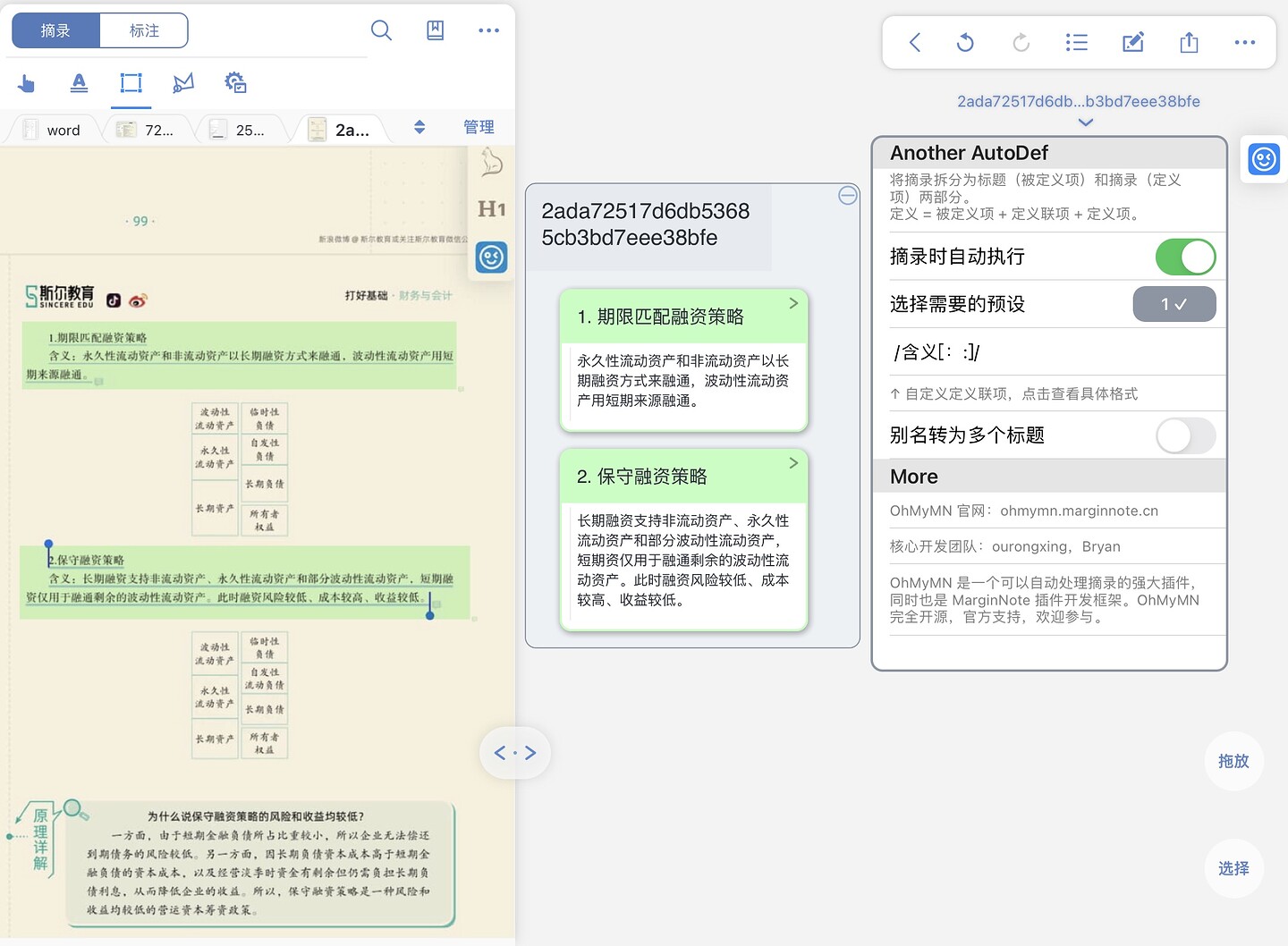This screenshot has height=946, width=1288.
Task: Open excerpt tool settings gear
Action: [235, 83]
